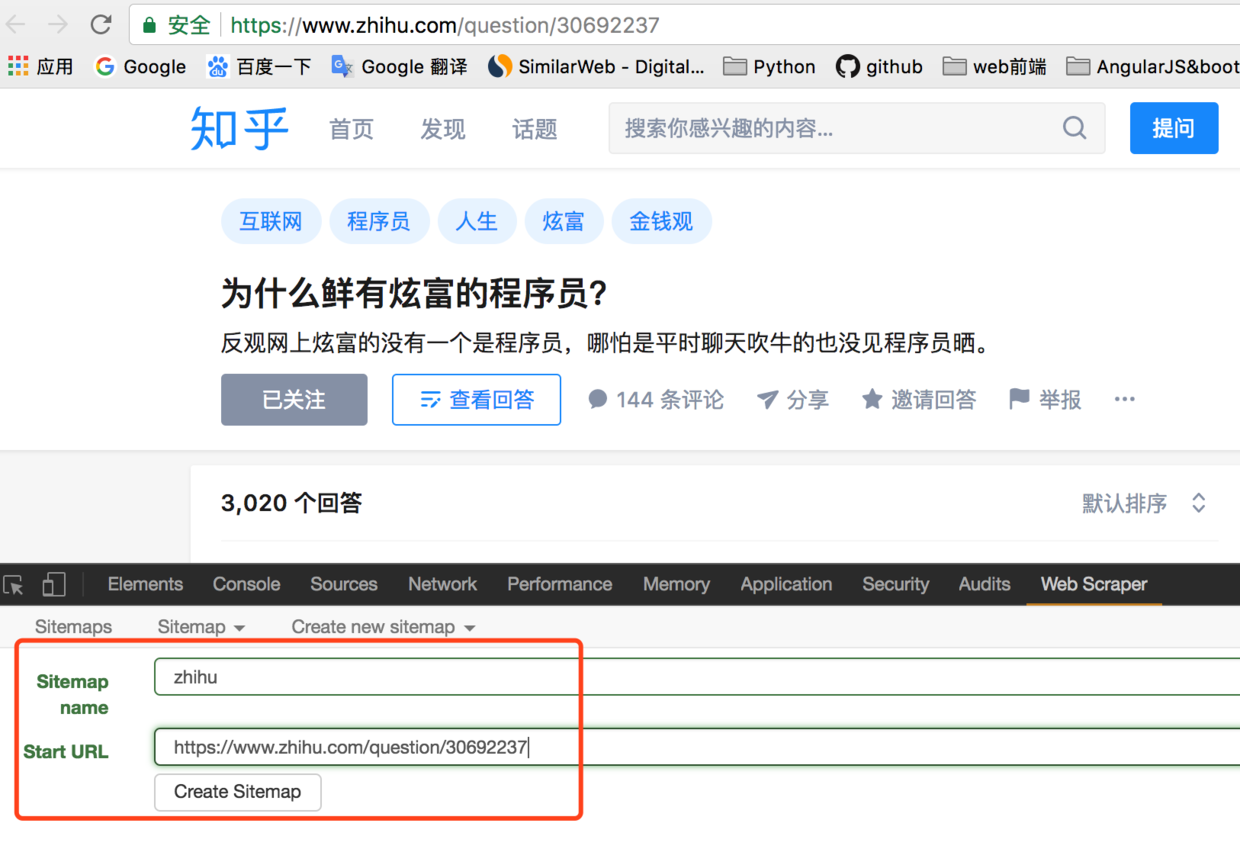1240x865 pixels.
Task: Click the Create Sitemap button
Action: [237, 792]
